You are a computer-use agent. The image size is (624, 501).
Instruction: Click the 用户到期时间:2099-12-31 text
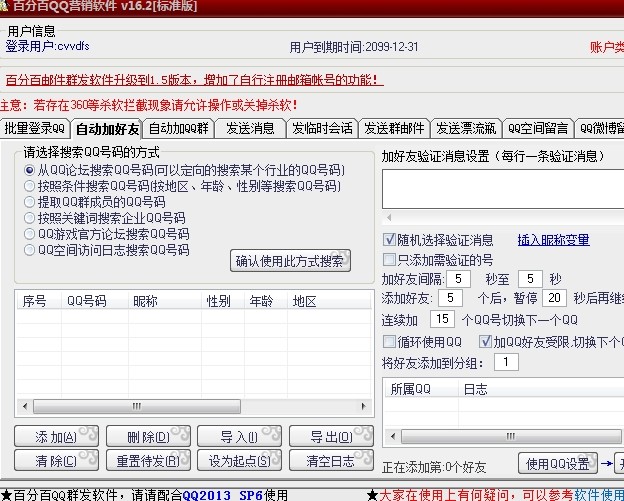pyautogui.click(x=354, y=47)
